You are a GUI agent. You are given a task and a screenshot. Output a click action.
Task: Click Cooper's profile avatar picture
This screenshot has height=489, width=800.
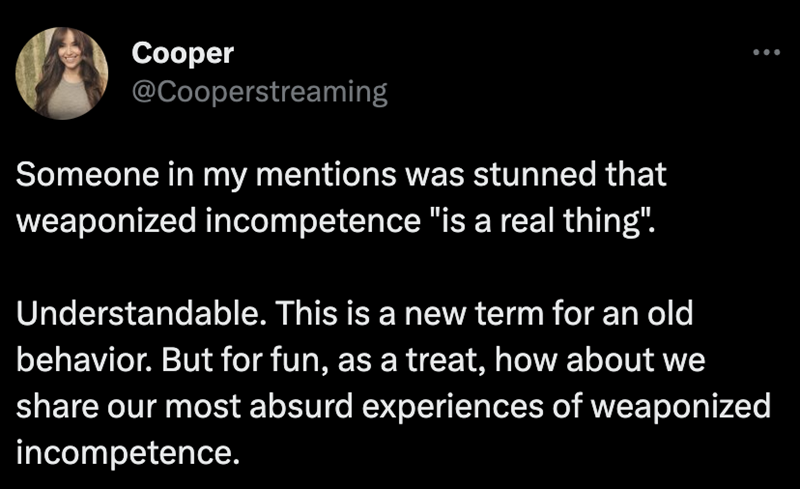[x=60, y=73]
